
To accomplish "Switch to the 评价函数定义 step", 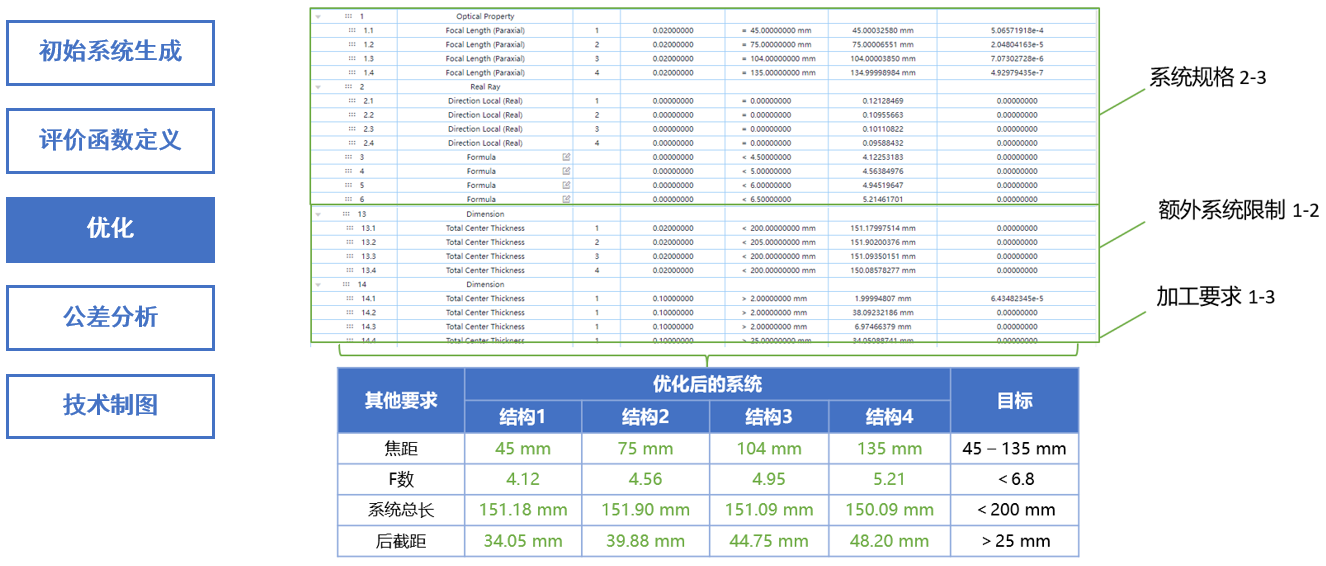I will point(110,140).
